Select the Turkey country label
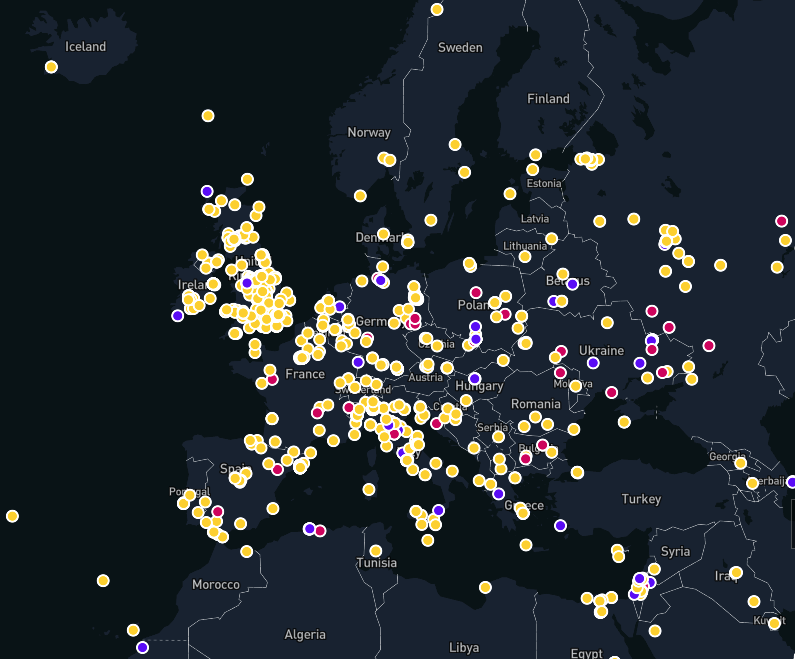This screenshot has height=659, width=795. [x=641, y=499]
